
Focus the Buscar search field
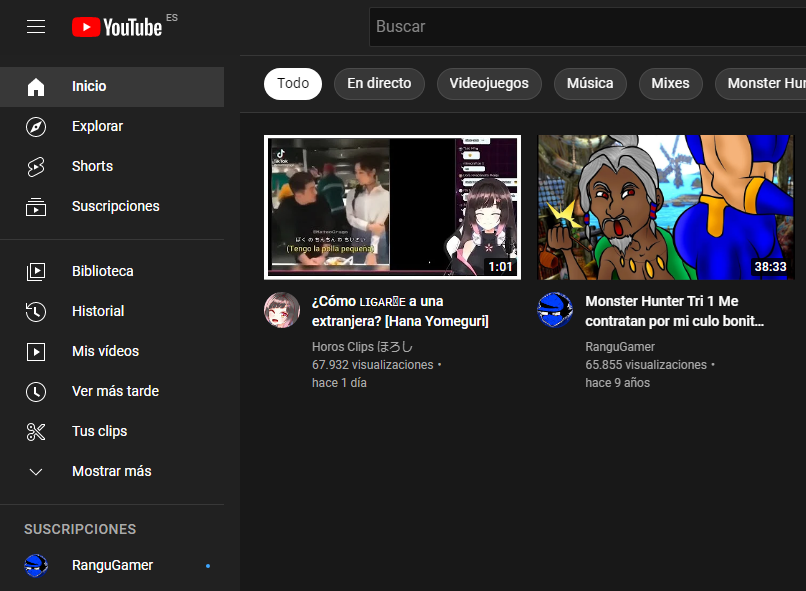587,27
